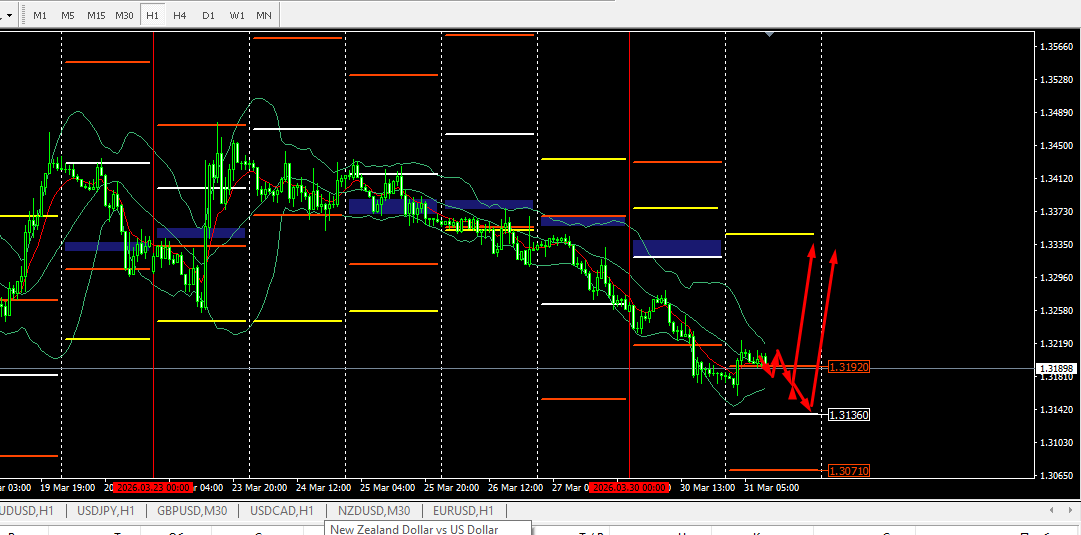Switch chart to the M1 timeframe

click(40, 15)
